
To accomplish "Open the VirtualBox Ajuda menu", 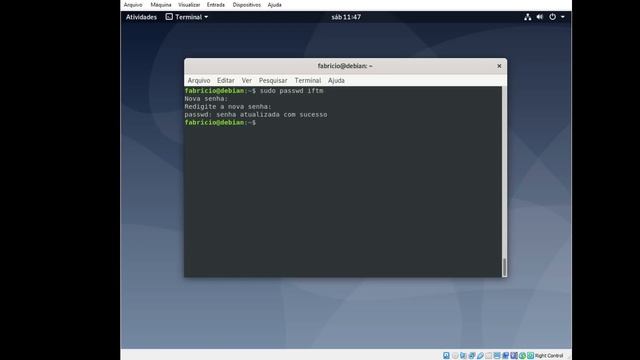I will click(x=274, y=5).
